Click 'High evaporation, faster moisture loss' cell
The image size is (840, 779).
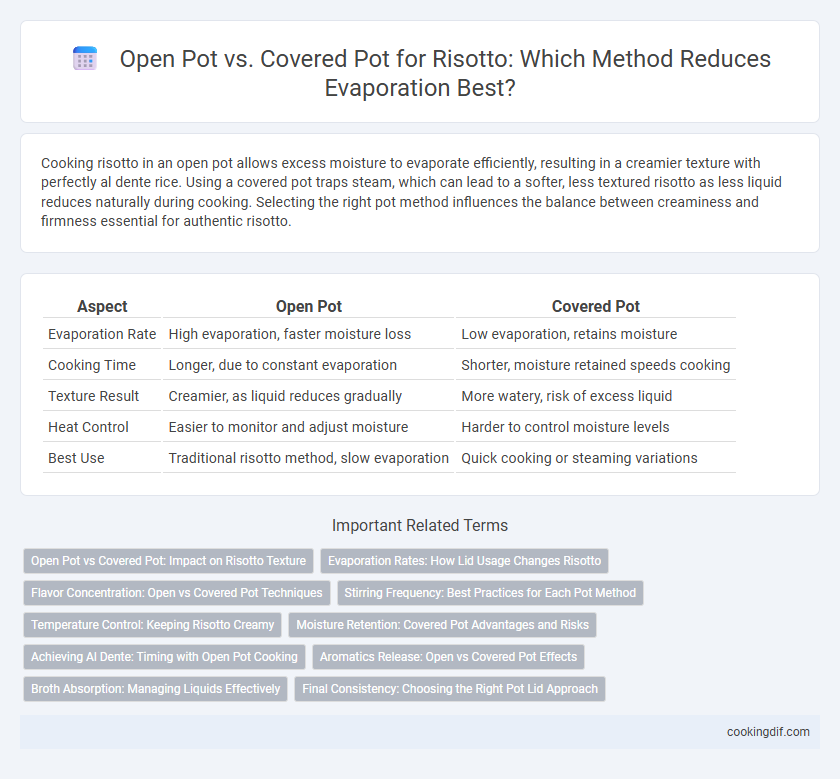pyautogui.click(x=309, y=334)
